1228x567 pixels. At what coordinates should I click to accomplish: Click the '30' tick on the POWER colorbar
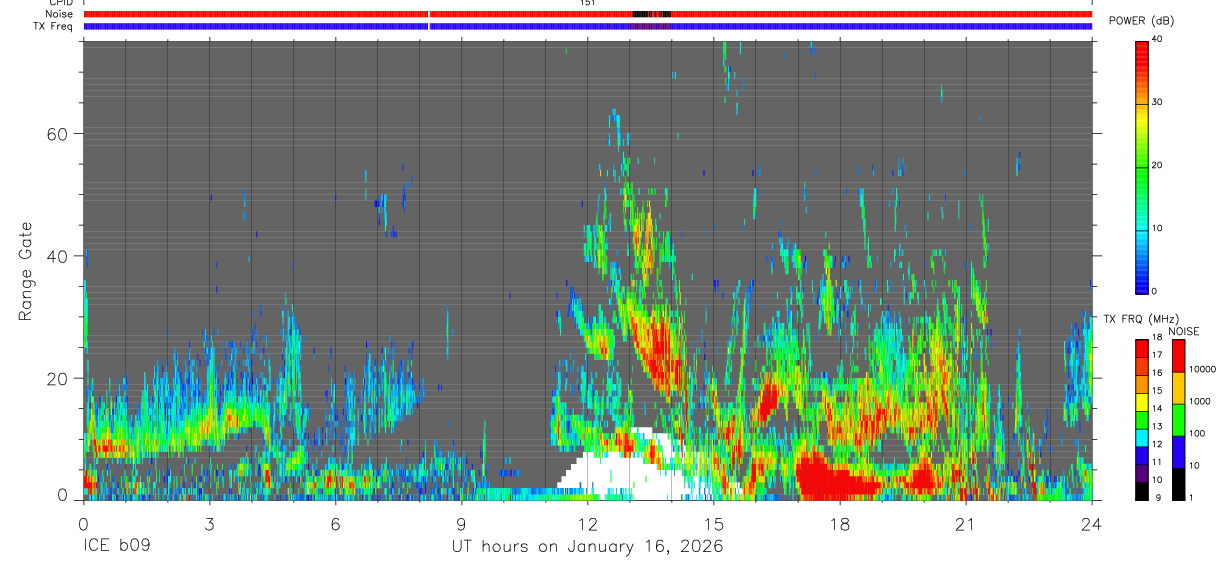click(x=1157, y=102)
